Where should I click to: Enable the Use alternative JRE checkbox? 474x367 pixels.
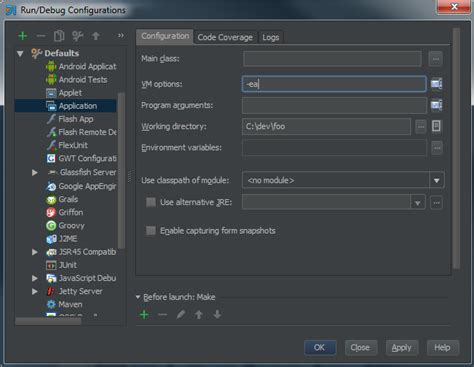[x=151, y=202]
